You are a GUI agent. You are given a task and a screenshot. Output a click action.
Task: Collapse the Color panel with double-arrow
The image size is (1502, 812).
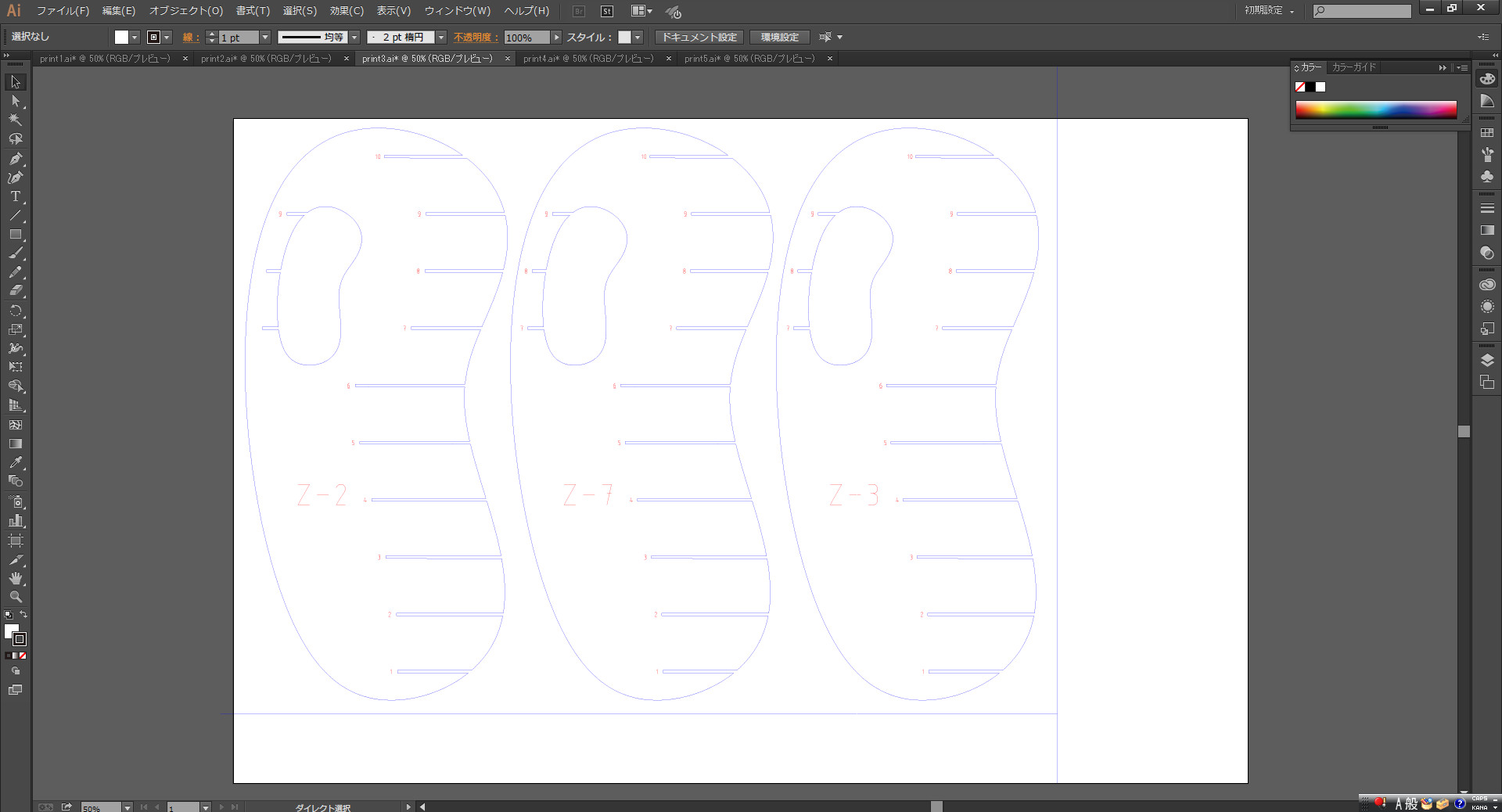(x=1443, y=68)
